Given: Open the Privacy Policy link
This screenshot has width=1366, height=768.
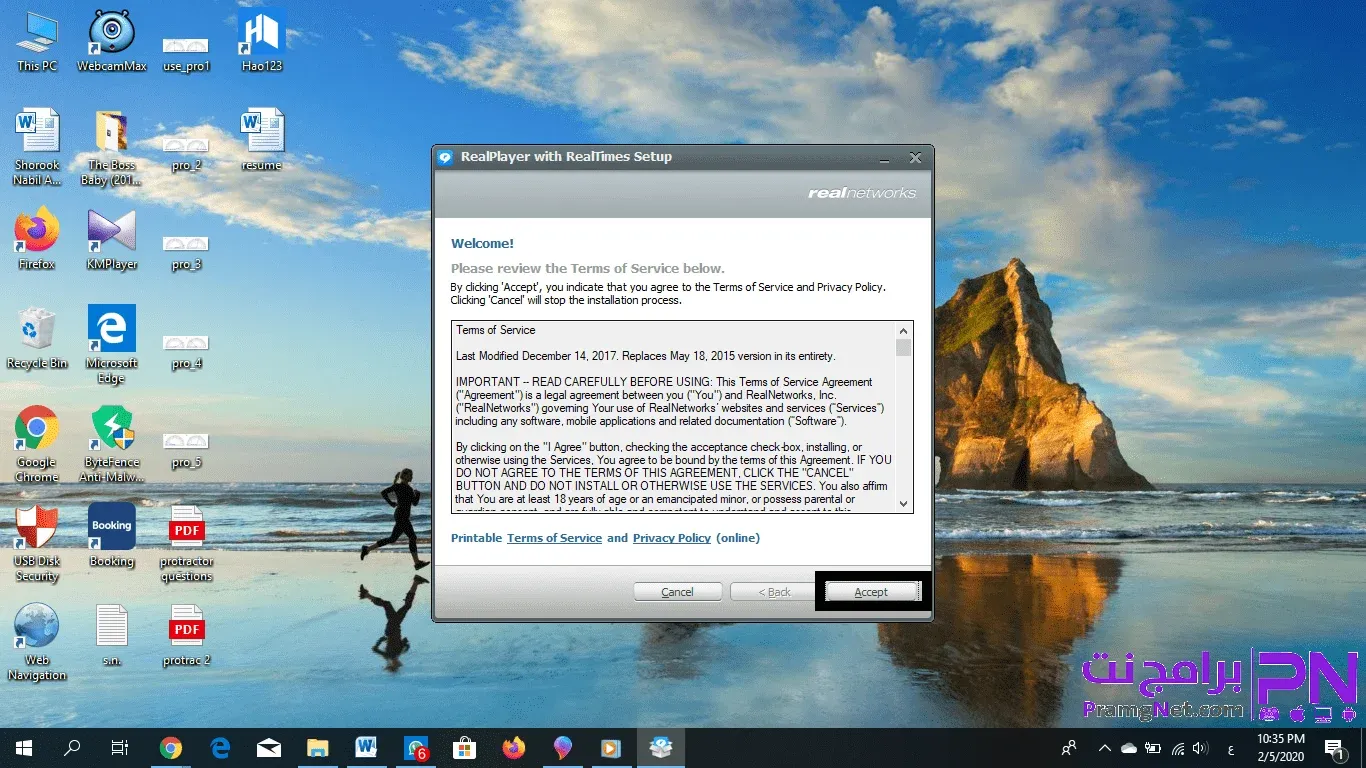Looking at the screenshot, I should pyautogui.click(x=672, y=538).
